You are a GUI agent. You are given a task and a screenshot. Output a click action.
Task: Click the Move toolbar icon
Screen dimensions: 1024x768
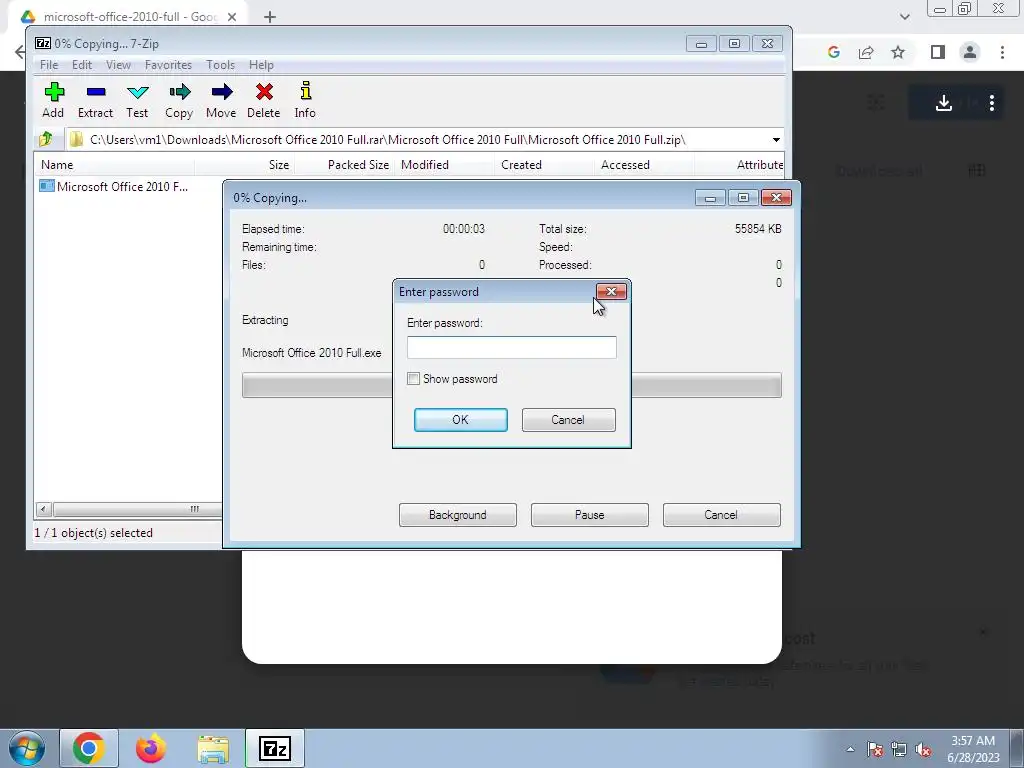[x=221, y=100]
